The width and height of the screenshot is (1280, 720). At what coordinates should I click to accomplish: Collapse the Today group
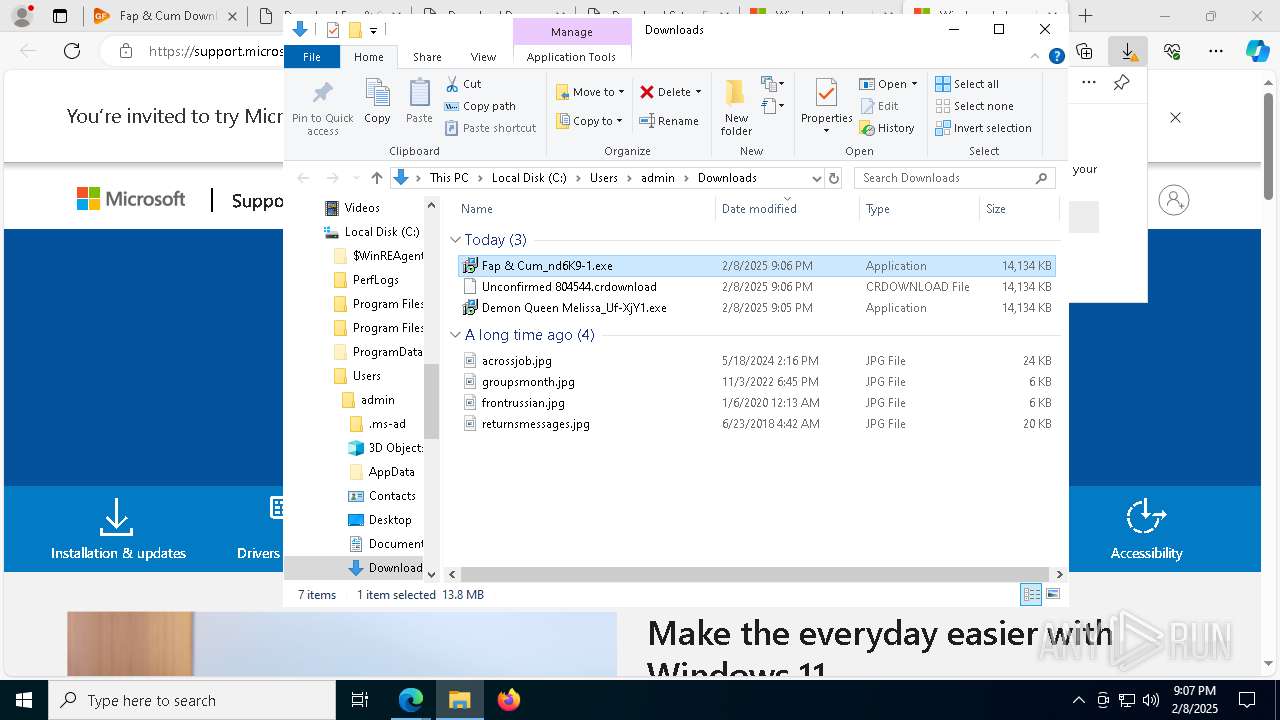coord(455,240)
